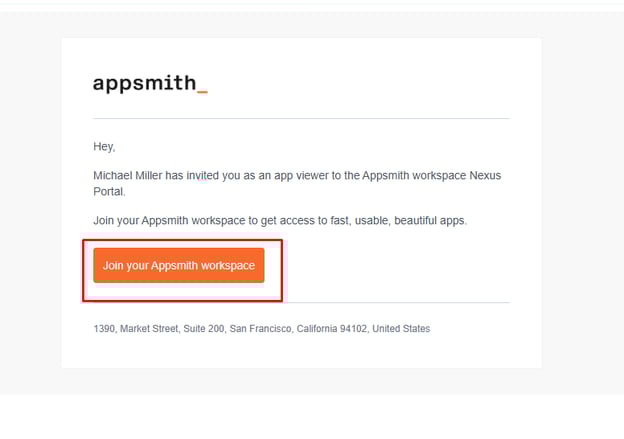Click "Suite 200" in the footer address
Viewport: 624px width, 439px height.
click(x=203, y=329)
